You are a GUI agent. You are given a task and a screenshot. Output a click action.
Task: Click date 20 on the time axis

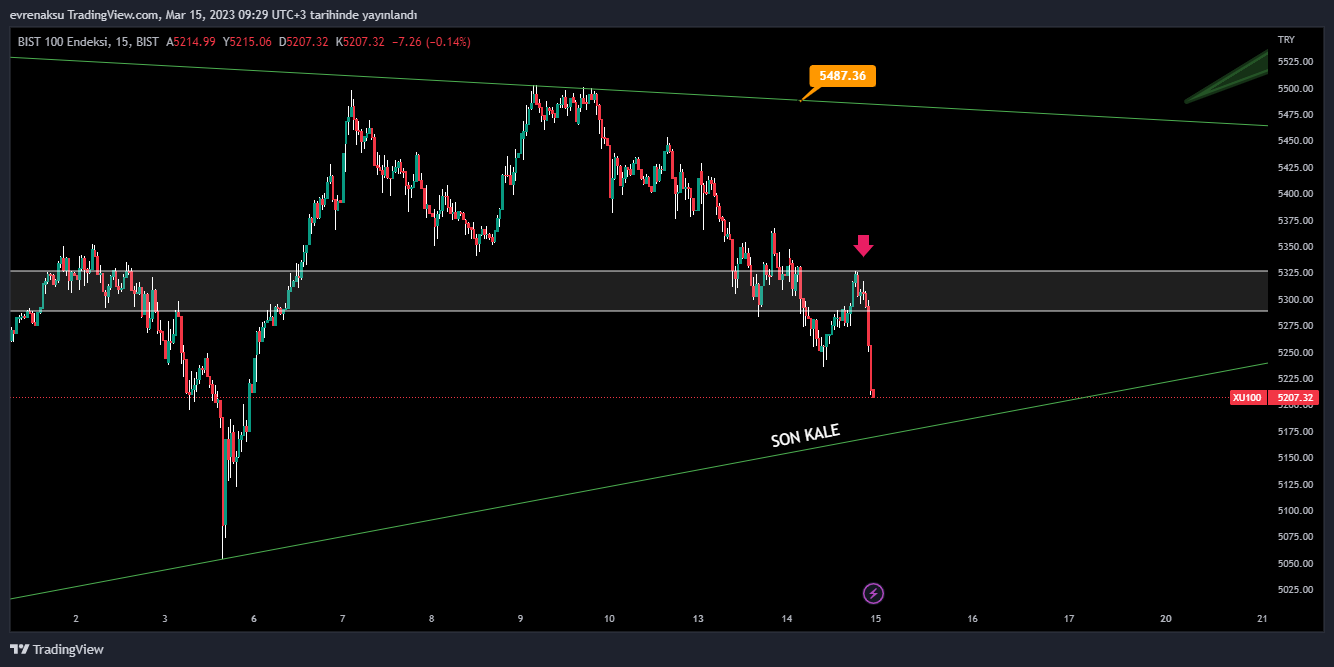[1166, 619]
